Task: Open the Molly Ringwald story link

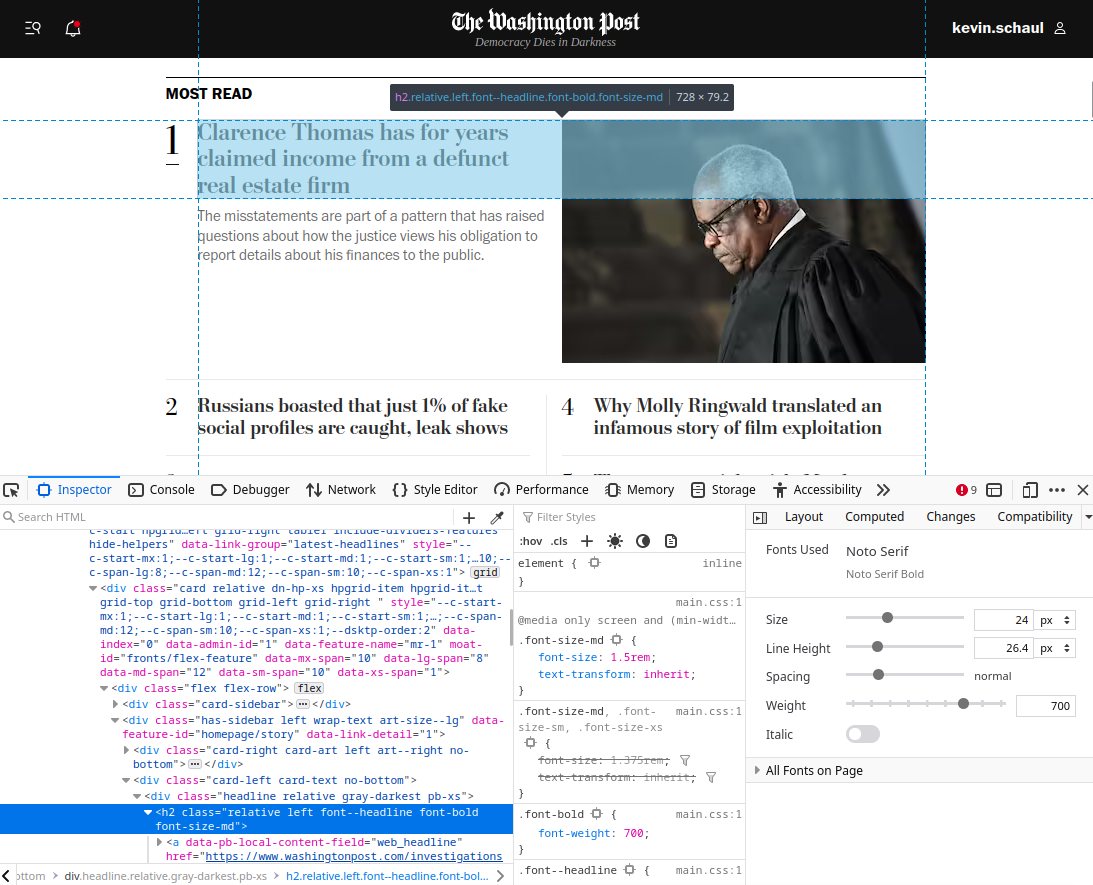Action: click(x=737, y=417)
